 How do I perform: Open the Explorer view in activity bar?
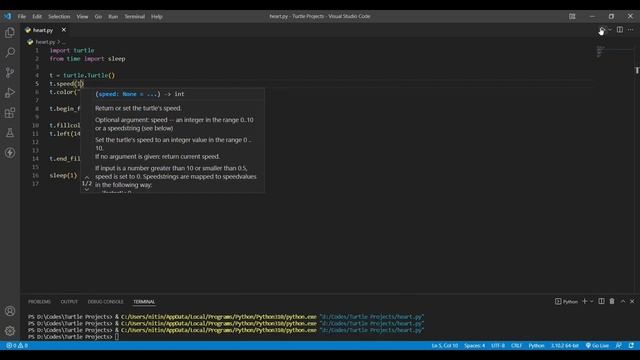(x=10, y=32)
